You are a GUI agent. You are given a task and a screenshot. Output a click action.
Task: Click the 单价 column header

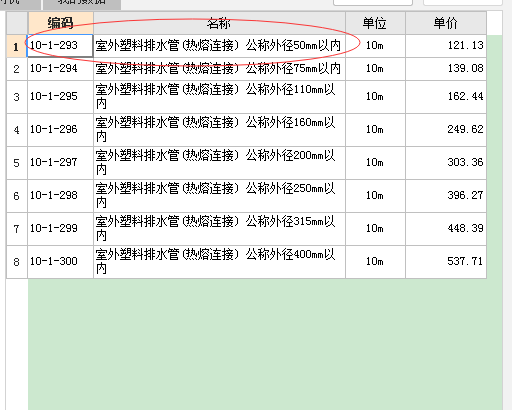coord(446,23)
